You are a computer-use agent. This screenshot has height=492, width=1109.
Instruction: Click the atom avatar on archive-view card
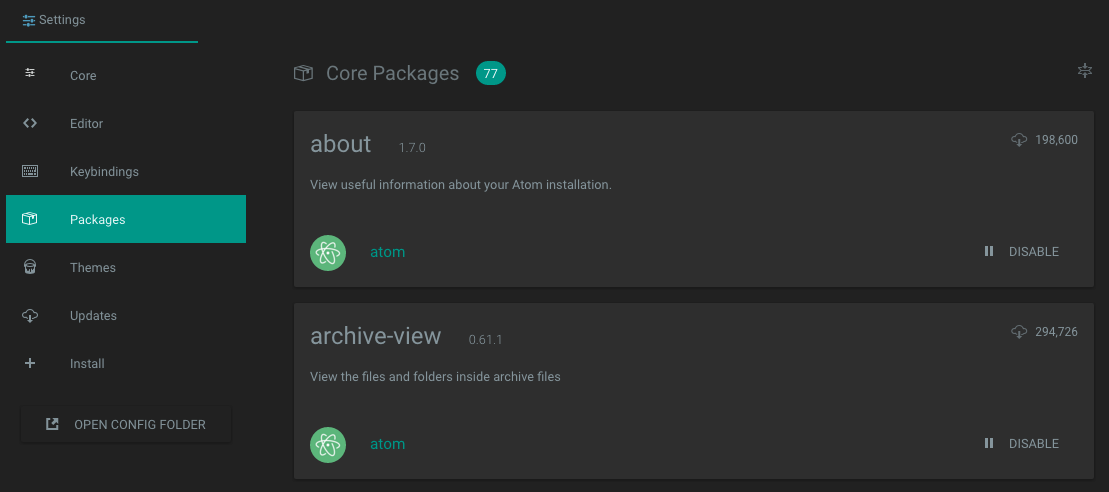328,445
